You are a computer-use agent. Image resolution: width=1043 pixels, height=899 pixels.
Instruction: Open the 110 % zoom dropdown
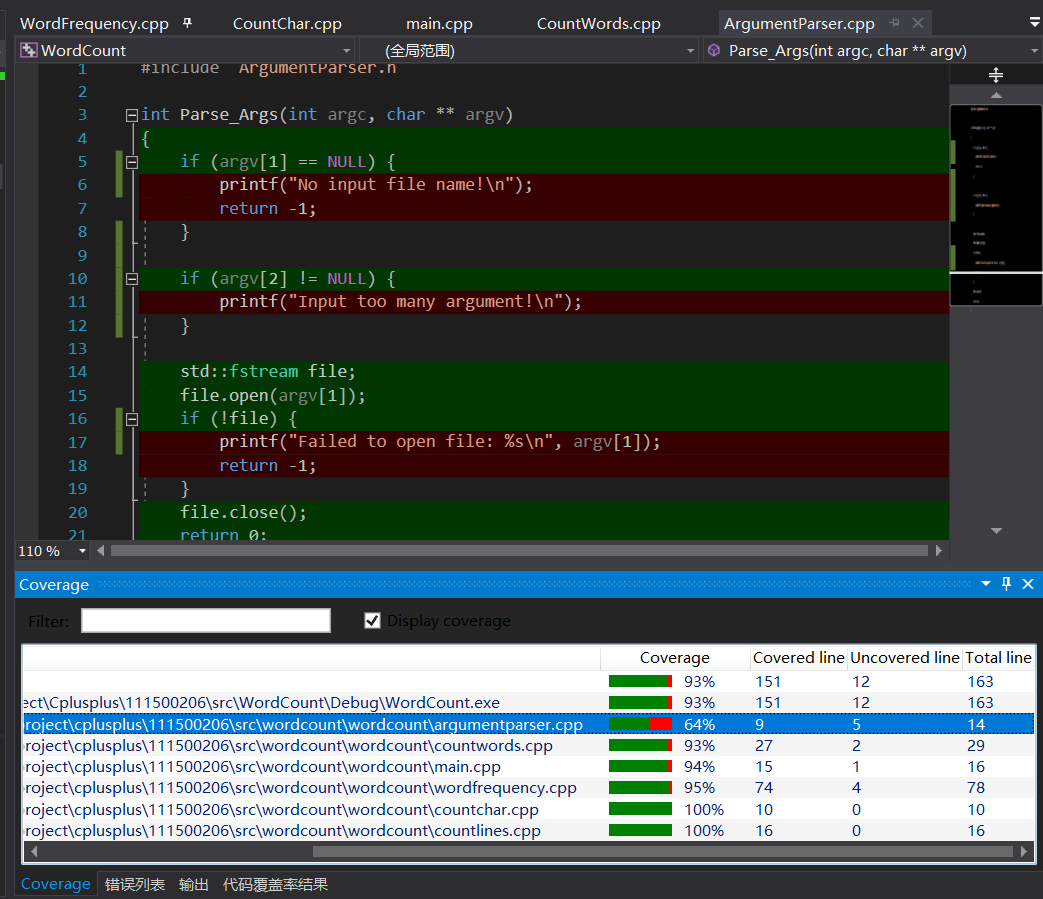pos(82,551)
